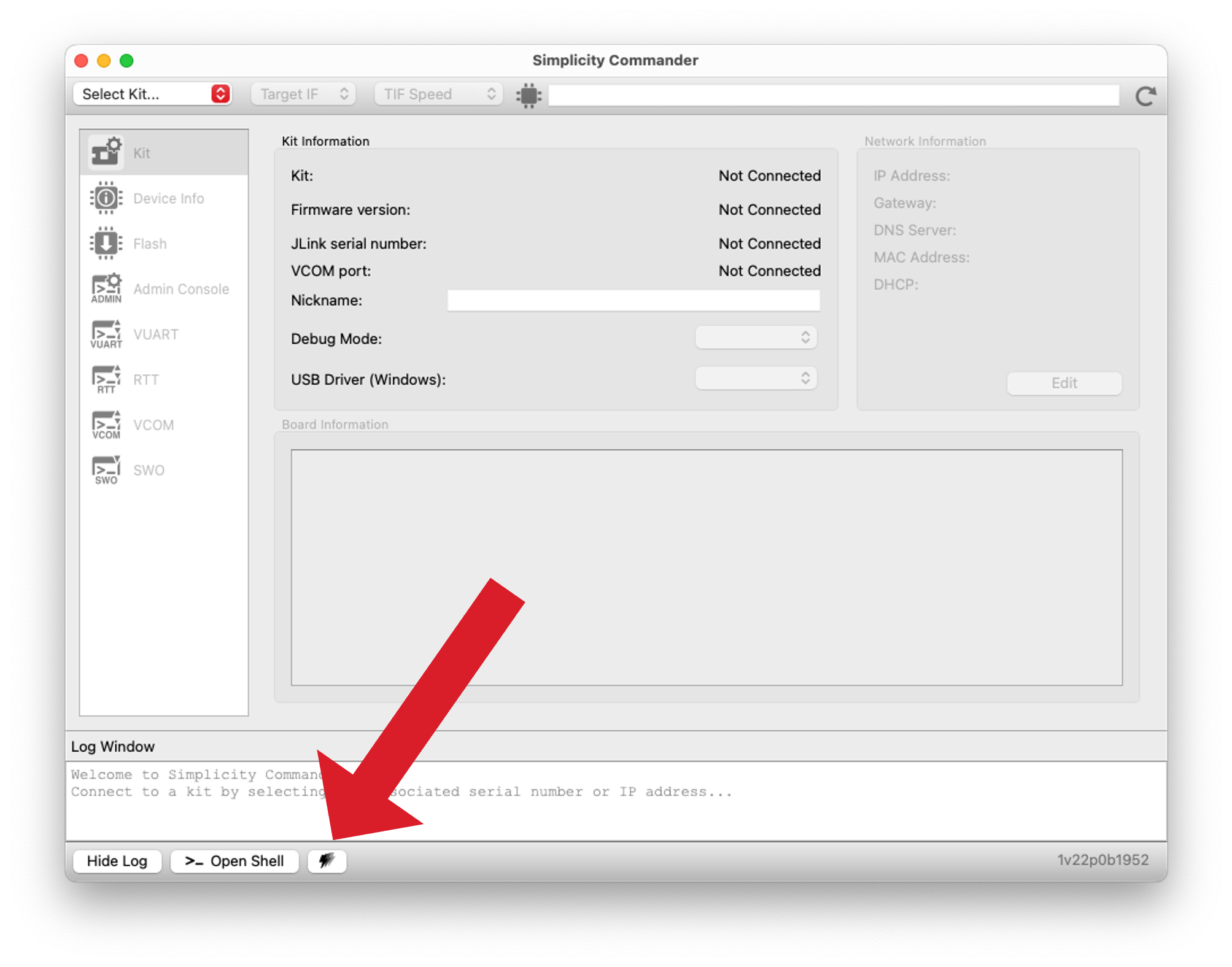Open the TIF Speed dropdown
1232x967 pixels.
click(438, 94)
